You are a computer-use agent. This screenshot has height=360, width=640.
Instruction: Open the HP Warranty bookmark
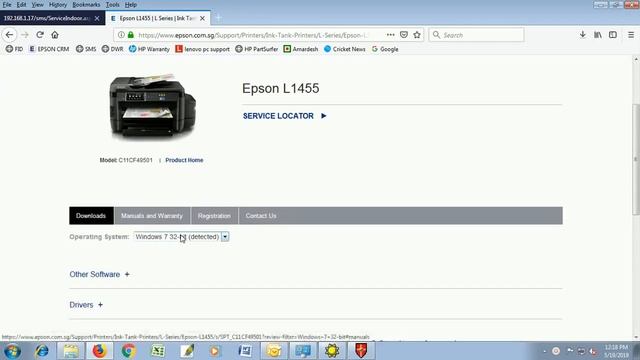point(149,49)
